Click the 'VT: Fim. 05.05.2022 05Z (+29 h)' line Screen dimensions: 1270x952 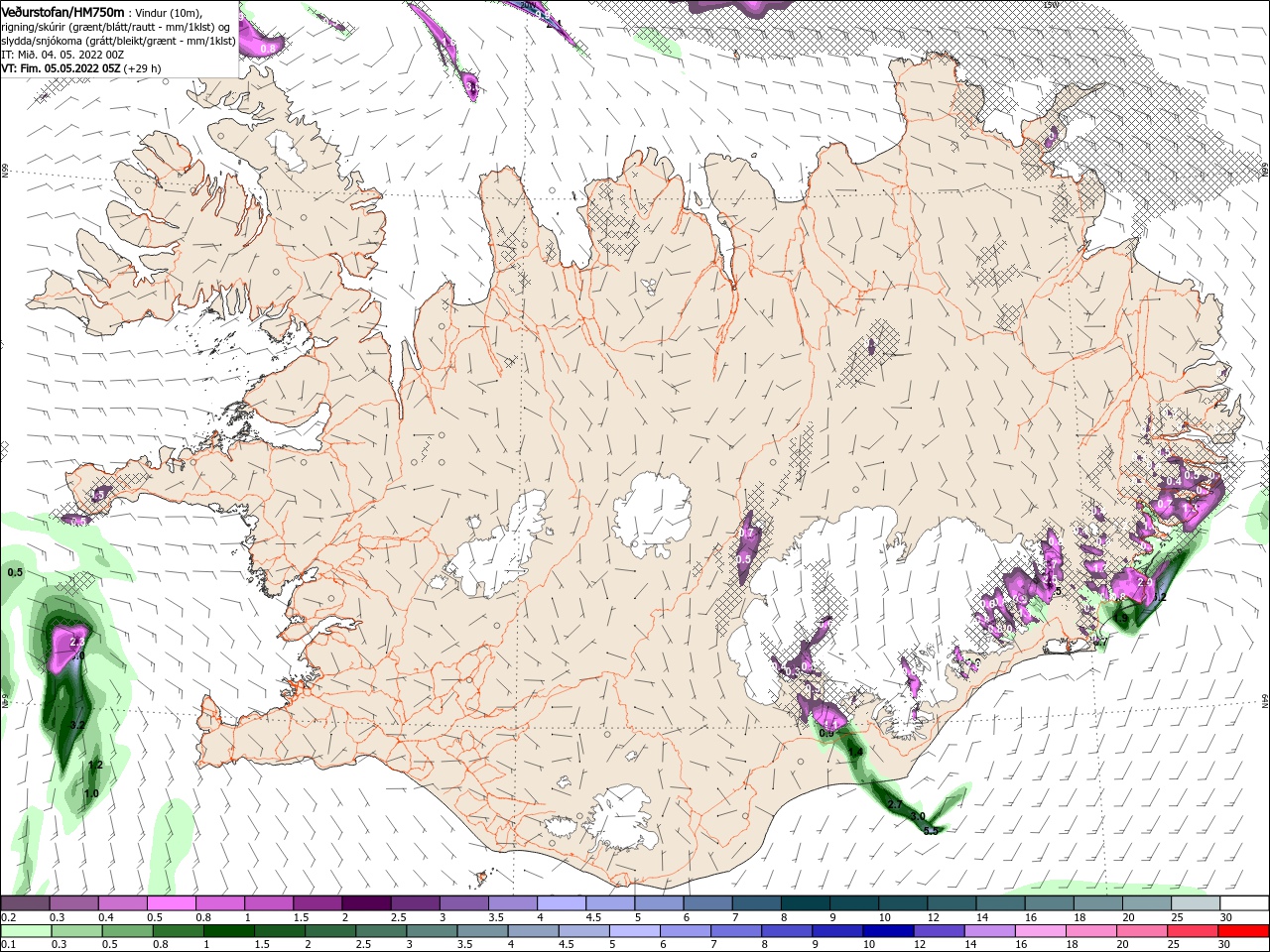coord(80,68)
